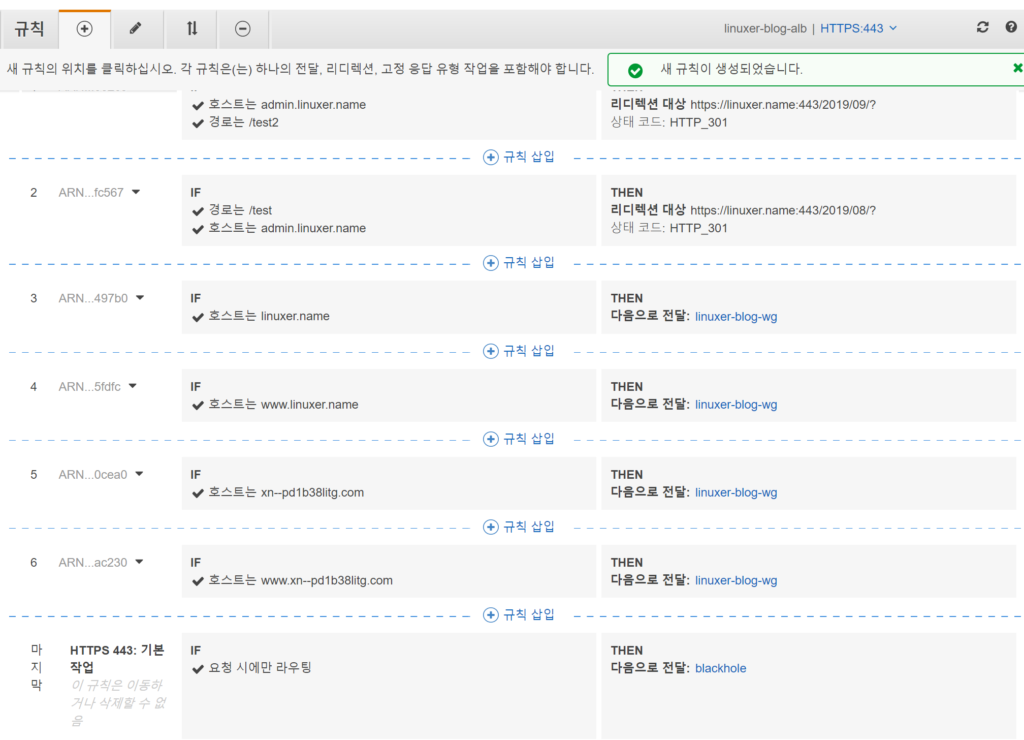This screenshot has width=1024, height=740.
Task: Expand the ARN...497b0 rule dropdown
Action: [x=140, y=298]
